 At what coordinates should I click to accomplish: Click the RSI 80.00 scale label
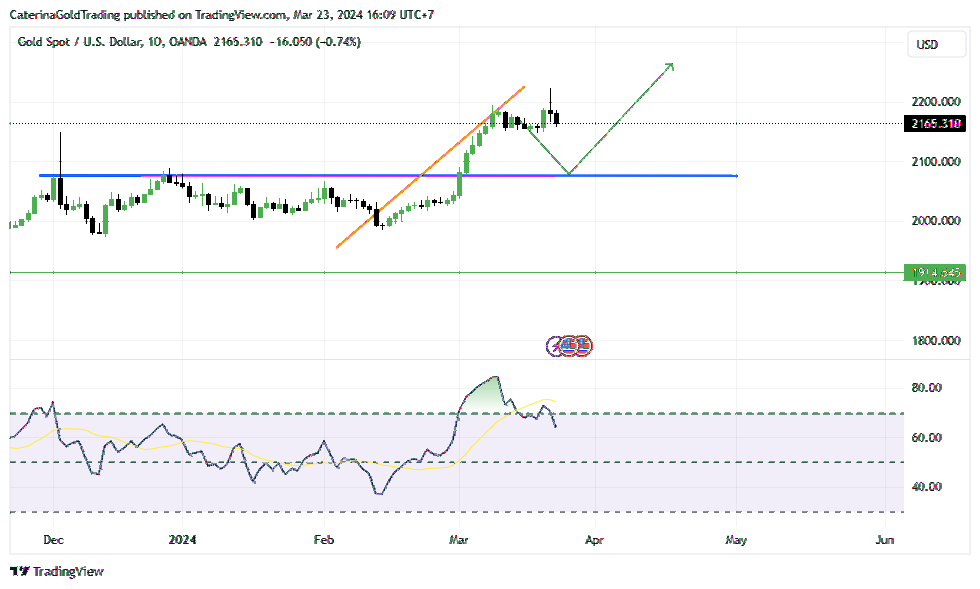[x=926, y=388]
